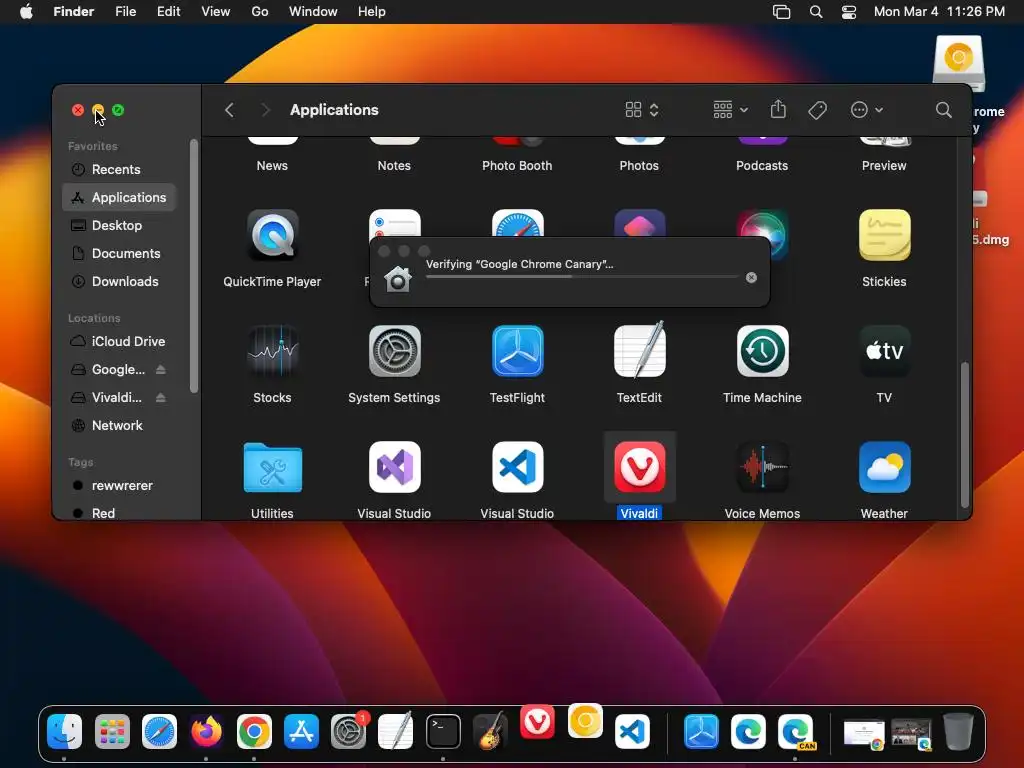The height and width of the screenshot is (768, 1024).
Task: Eject the Google disk in sidebar
Action: pyautogui.click(x=161, y=370)
